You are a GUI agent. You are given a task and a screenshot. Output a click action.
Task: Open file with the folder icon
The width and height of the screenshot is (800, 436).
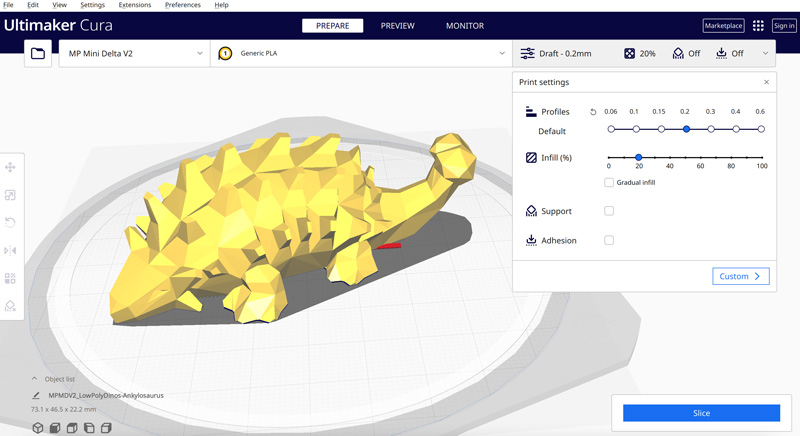[x=38, y=53]
